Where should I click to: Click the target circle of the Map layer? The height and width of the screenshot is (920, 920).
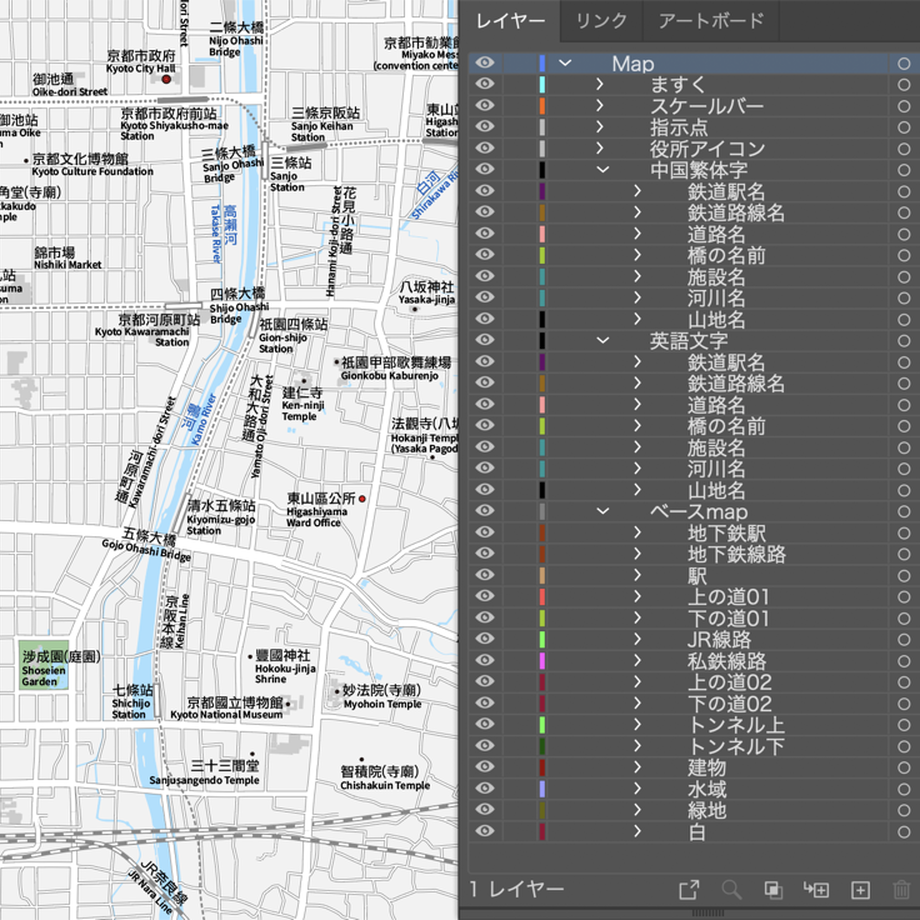pos(904,63)
